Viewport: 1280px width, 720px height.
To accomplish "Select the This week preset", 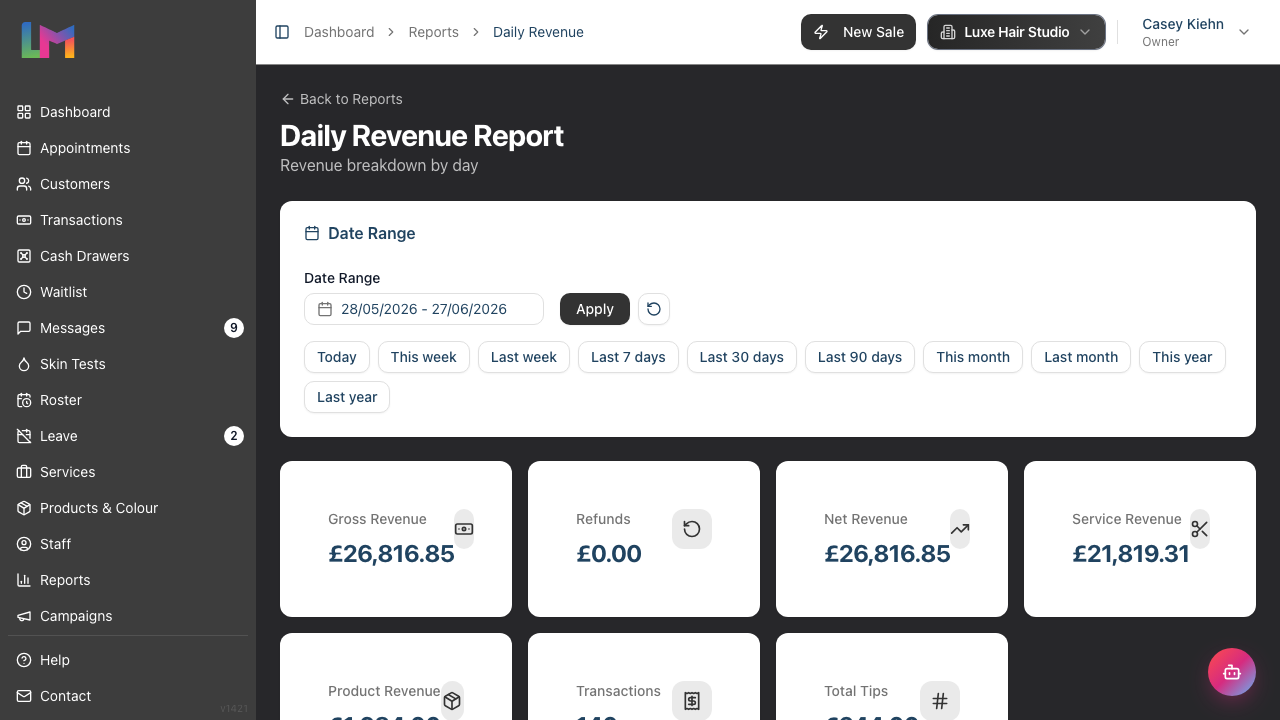I will pos(424,357).
